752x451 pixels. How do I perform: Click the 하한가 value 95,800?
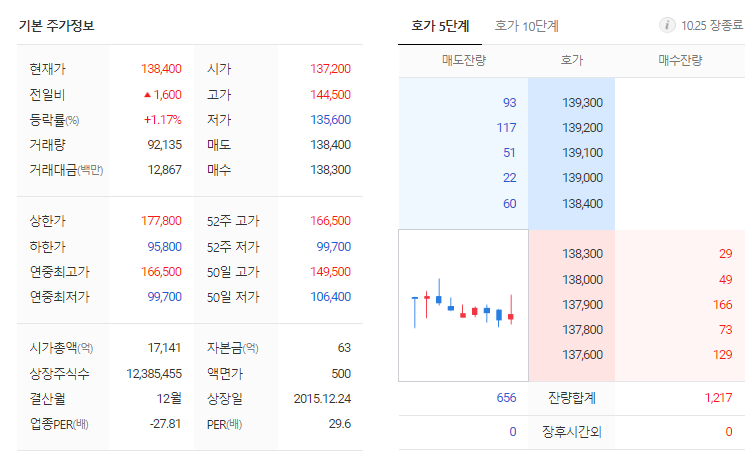pyautogui.click(x=164, y=247)
